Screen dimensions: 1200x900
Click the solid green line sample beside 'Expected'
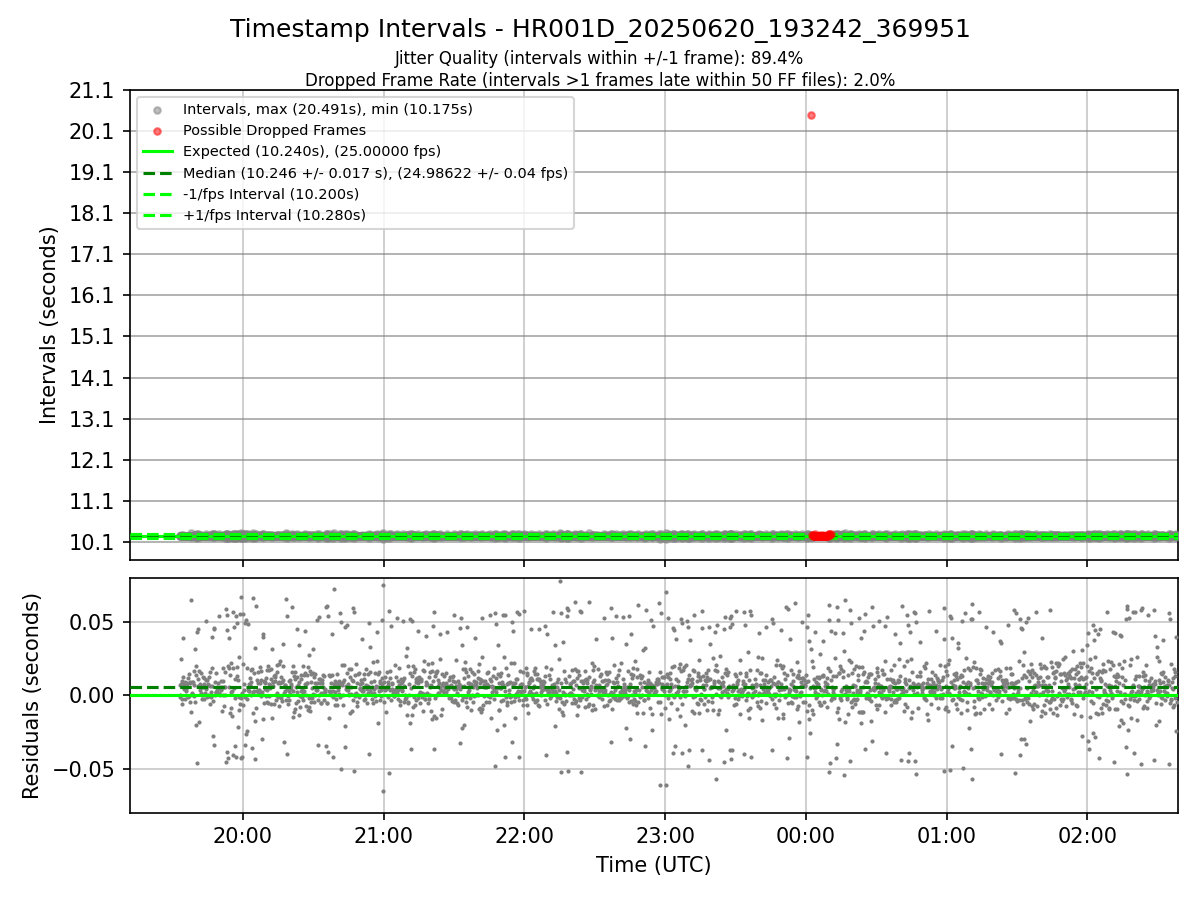pyautogui.click(x=157, y=152)
